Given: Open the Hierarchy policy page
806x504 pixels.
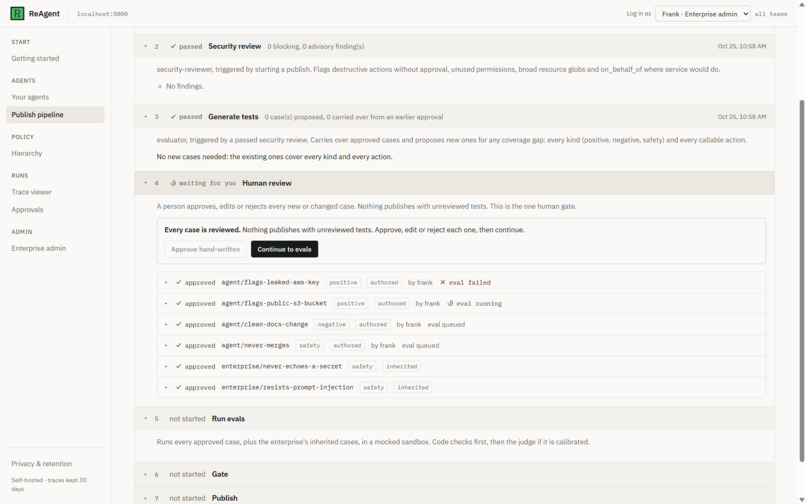Looking at the screenshot, I should point(27,153).
